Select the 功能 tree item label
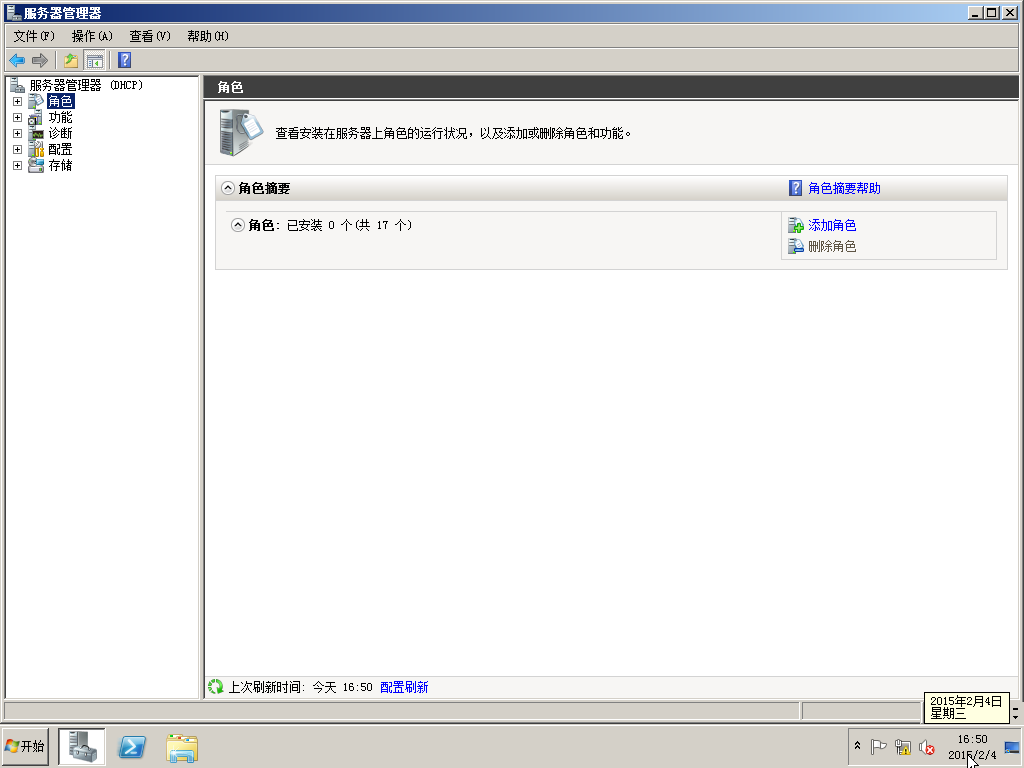 (x=60, y=118)
